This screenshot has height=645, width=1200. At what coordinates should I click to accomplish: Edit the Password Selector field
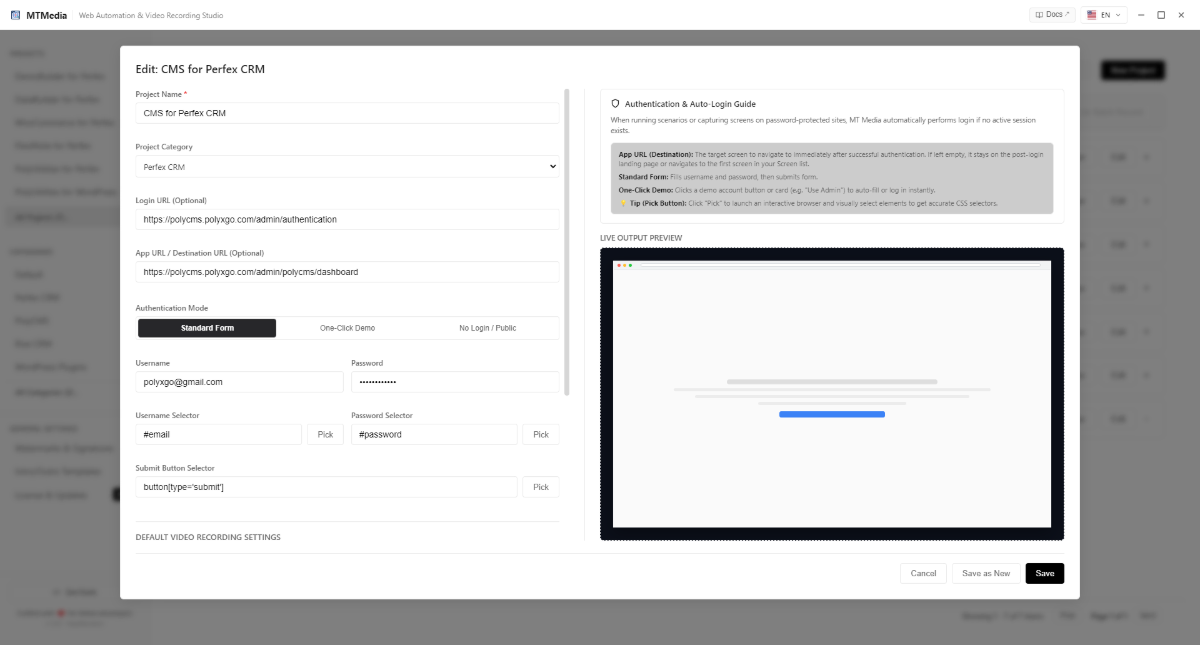coord(434,435)
